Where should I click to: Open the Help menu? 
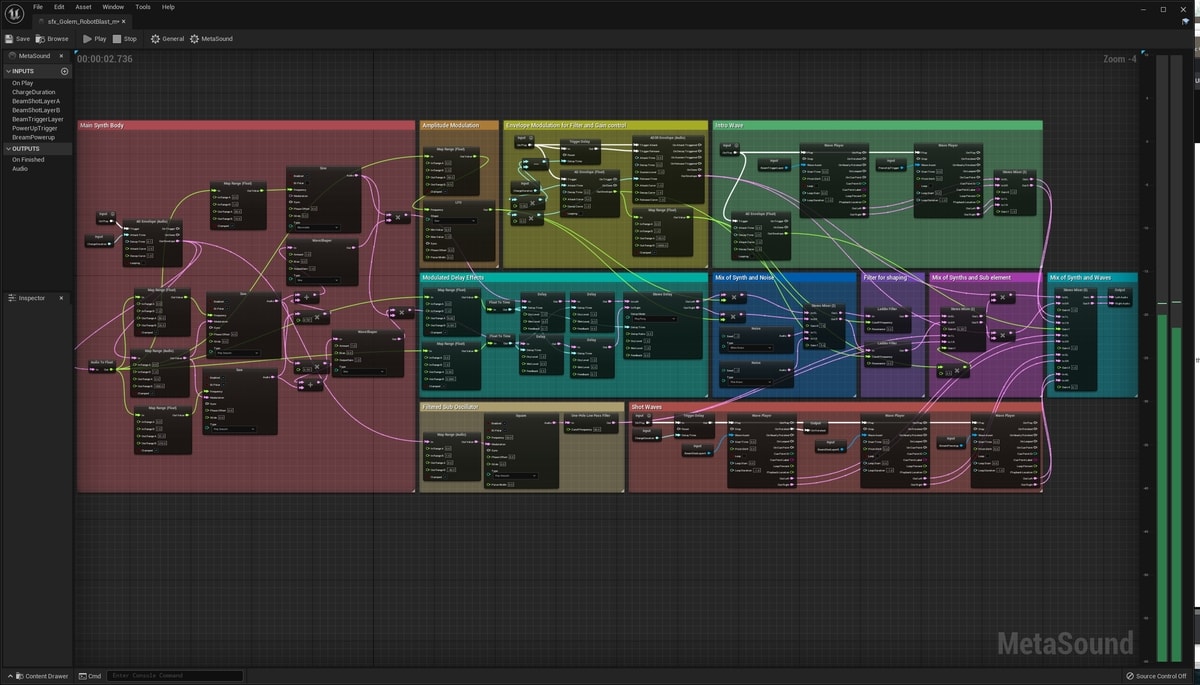point(168,7)
